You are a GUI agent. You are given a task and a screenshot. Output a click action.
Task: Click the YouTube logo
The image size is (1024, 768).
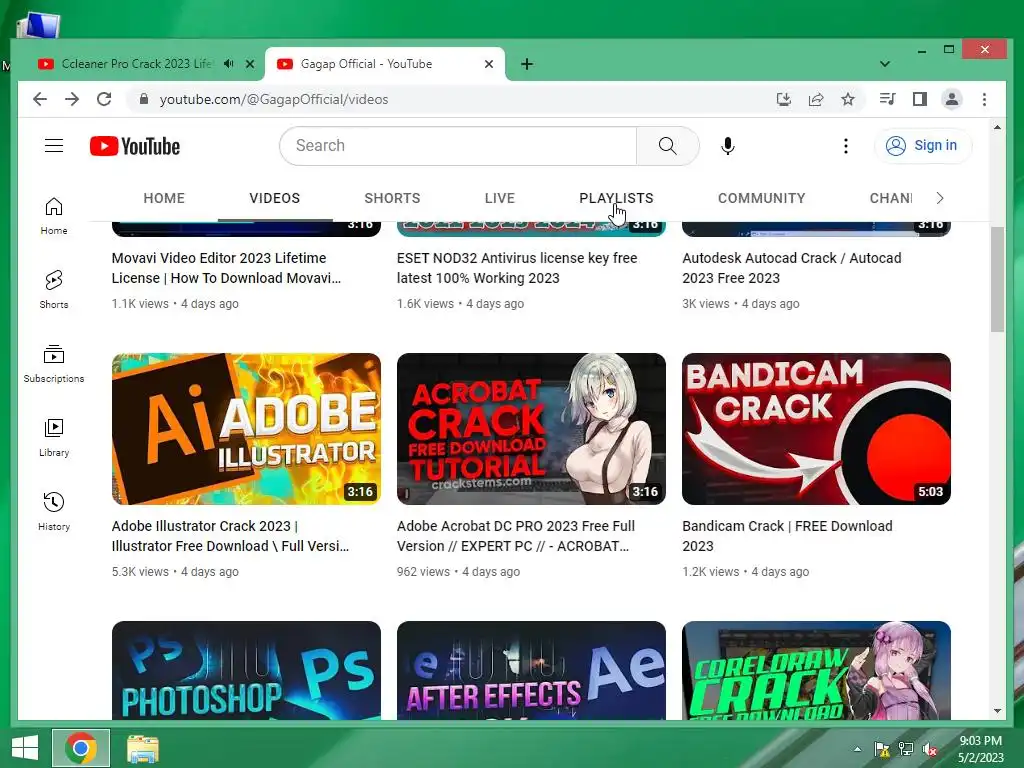point(135,146)
